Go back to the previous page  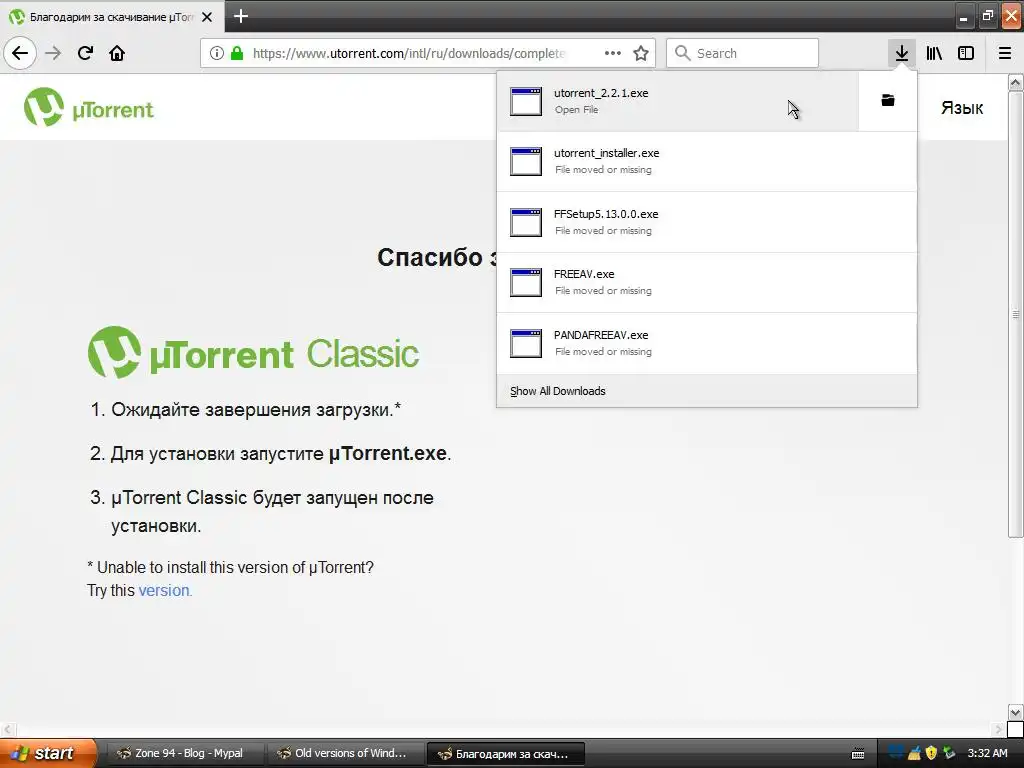(20, 53)
